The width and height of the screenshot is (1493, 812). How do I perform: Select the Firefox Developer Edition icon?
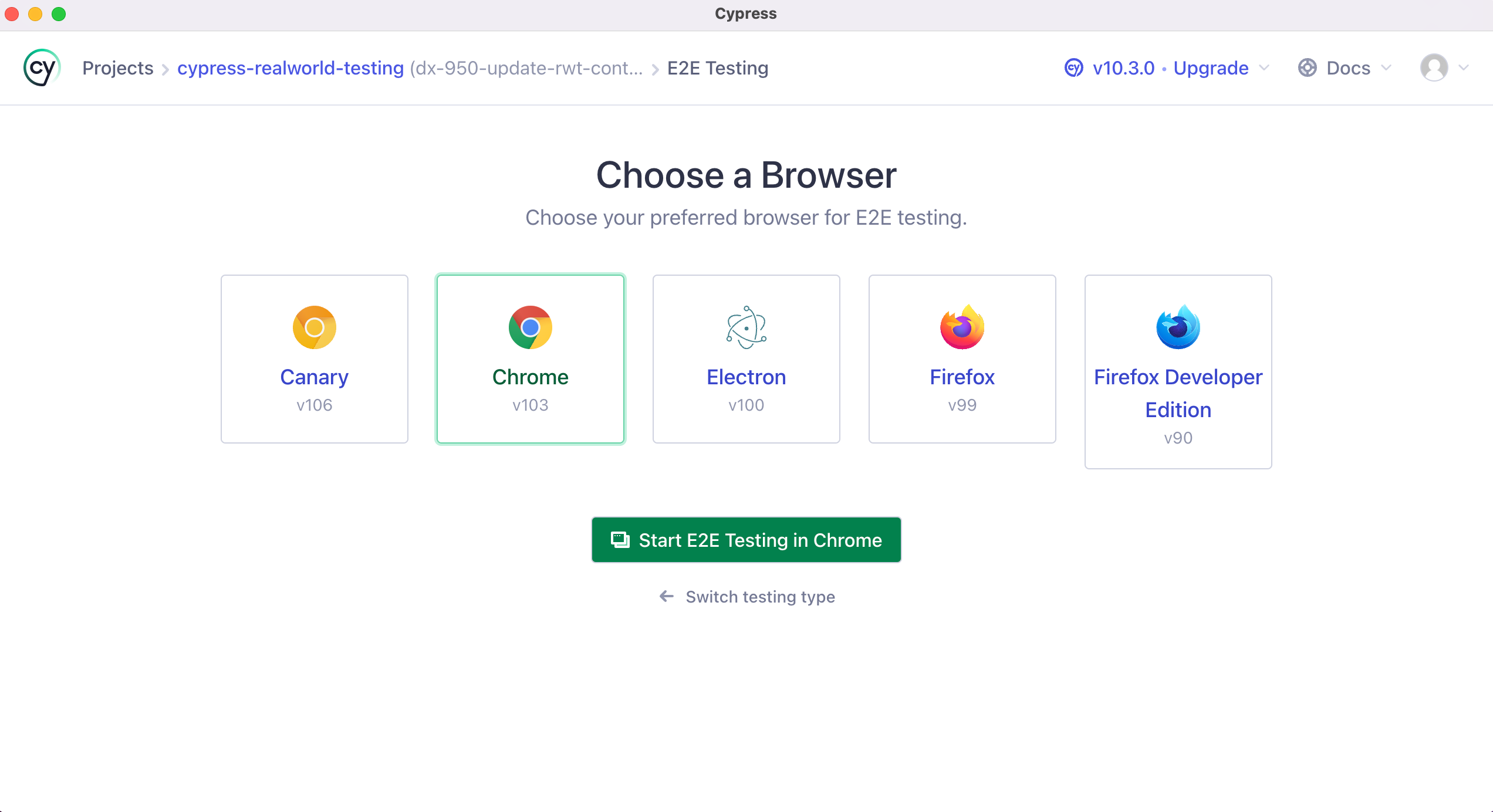[1178, 327]
